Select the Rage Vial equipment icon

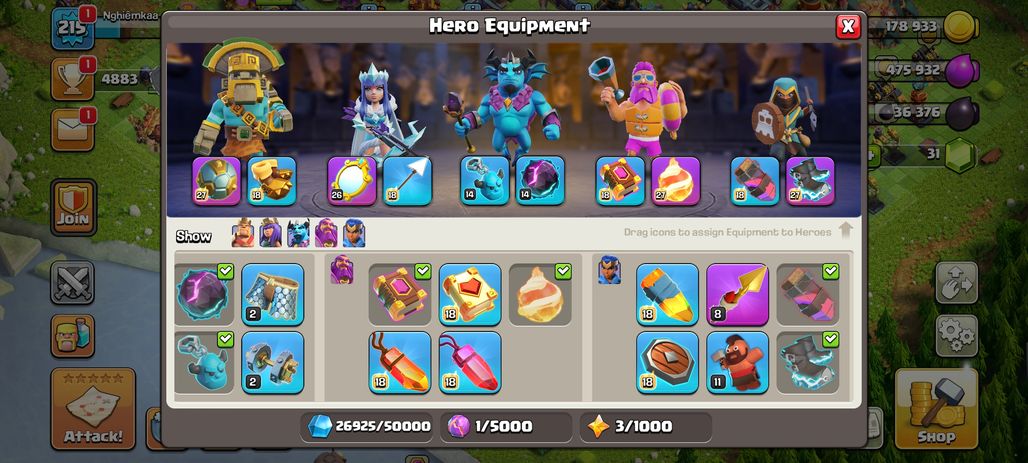[400, 362]
